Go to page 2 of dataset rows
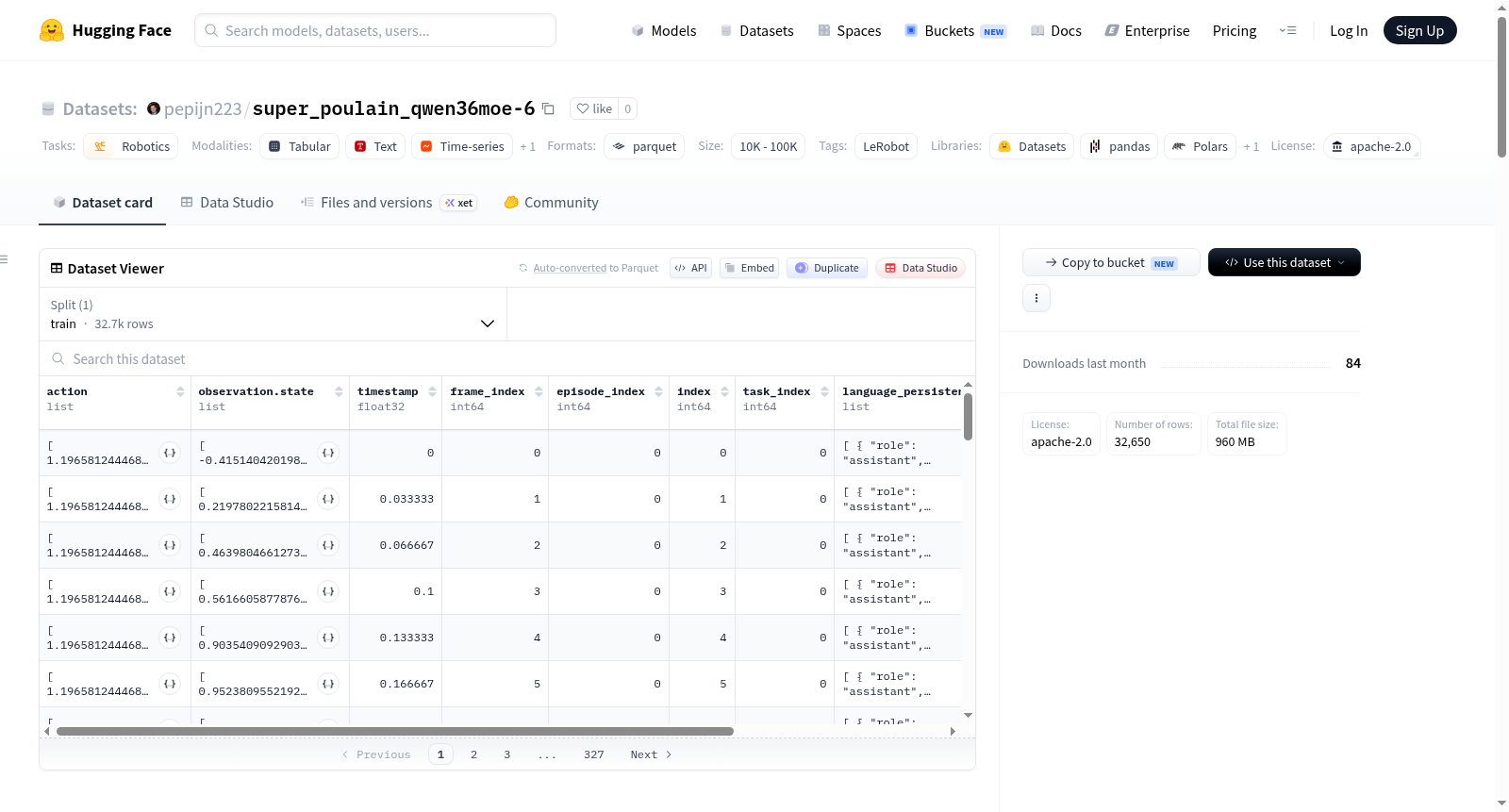 (x=473, y=754)
